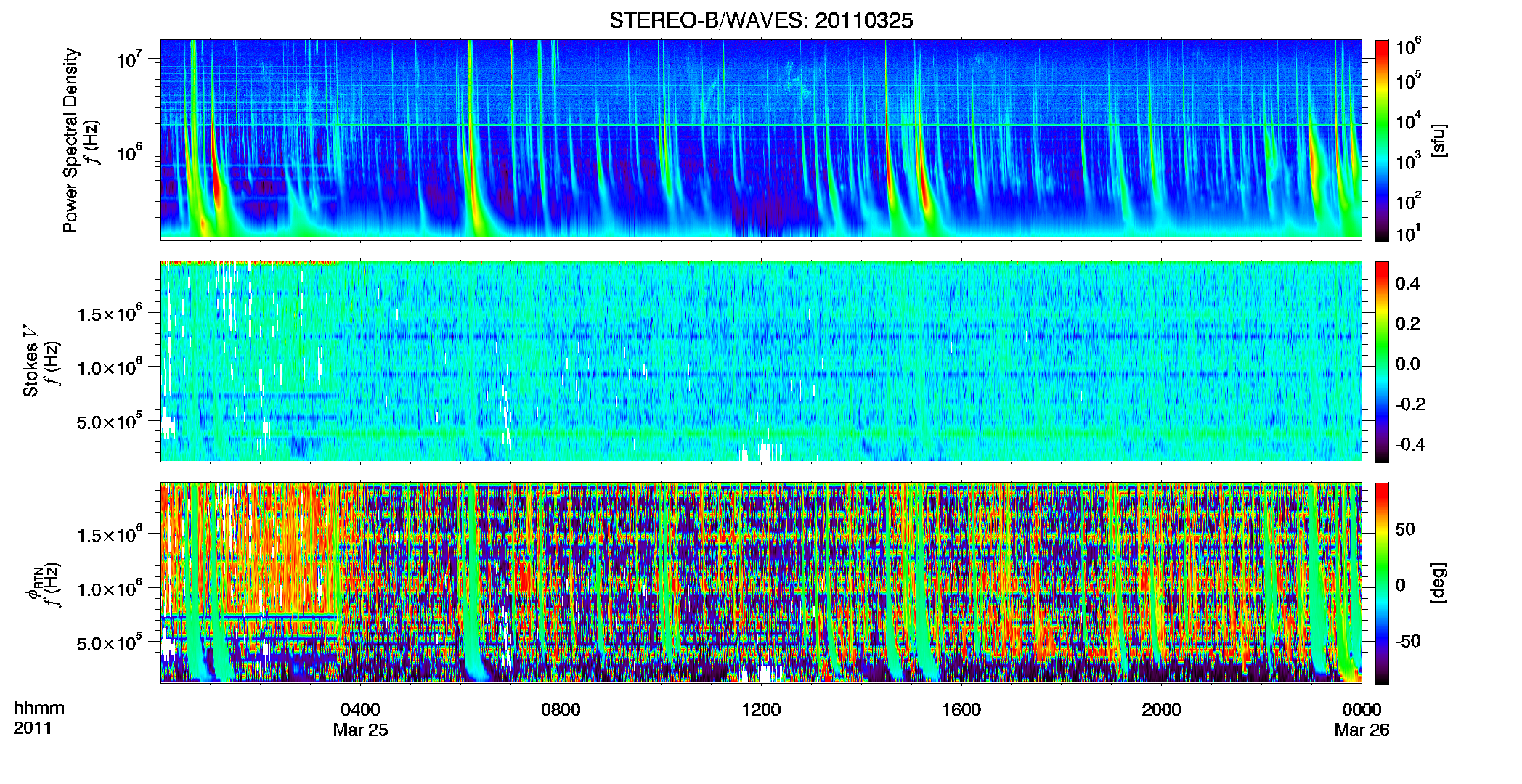Click the [sfu] colorbar unit label
The height and width of the screenshot is (784, 1522).
[1438, 140]
